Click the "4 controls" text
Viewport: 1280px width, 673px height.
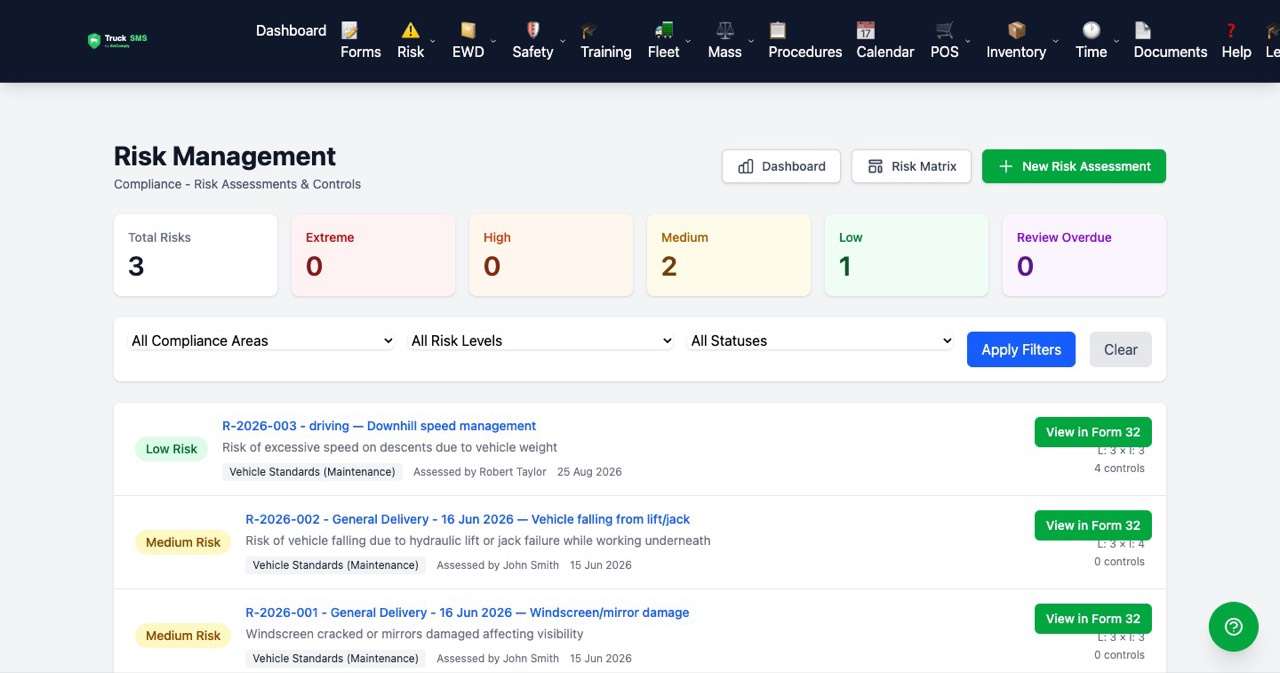click(1119, 468)
